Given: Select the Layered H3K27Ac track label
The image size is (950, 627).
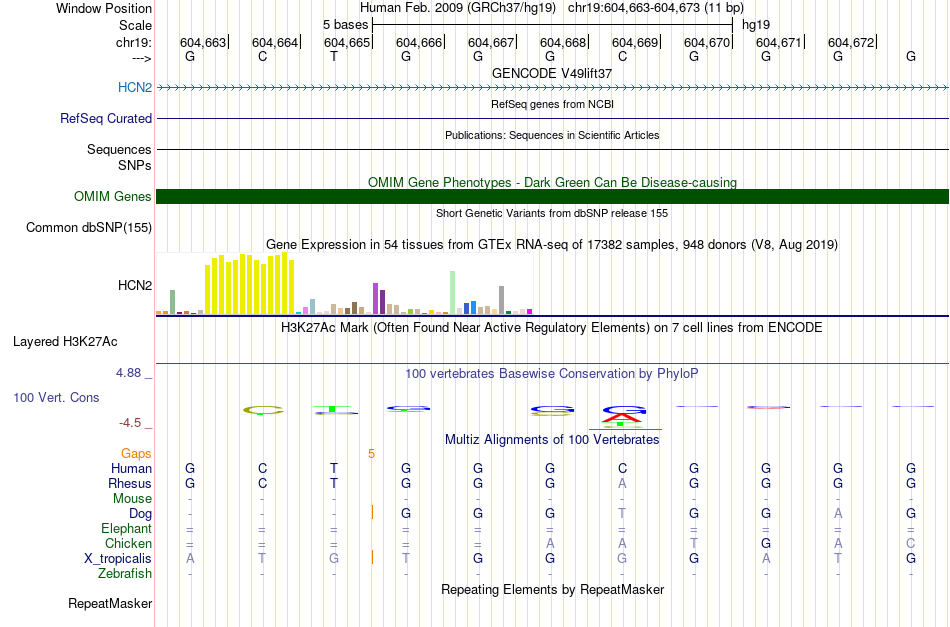Looking at the screenshot, I should (x=65, y=342).
